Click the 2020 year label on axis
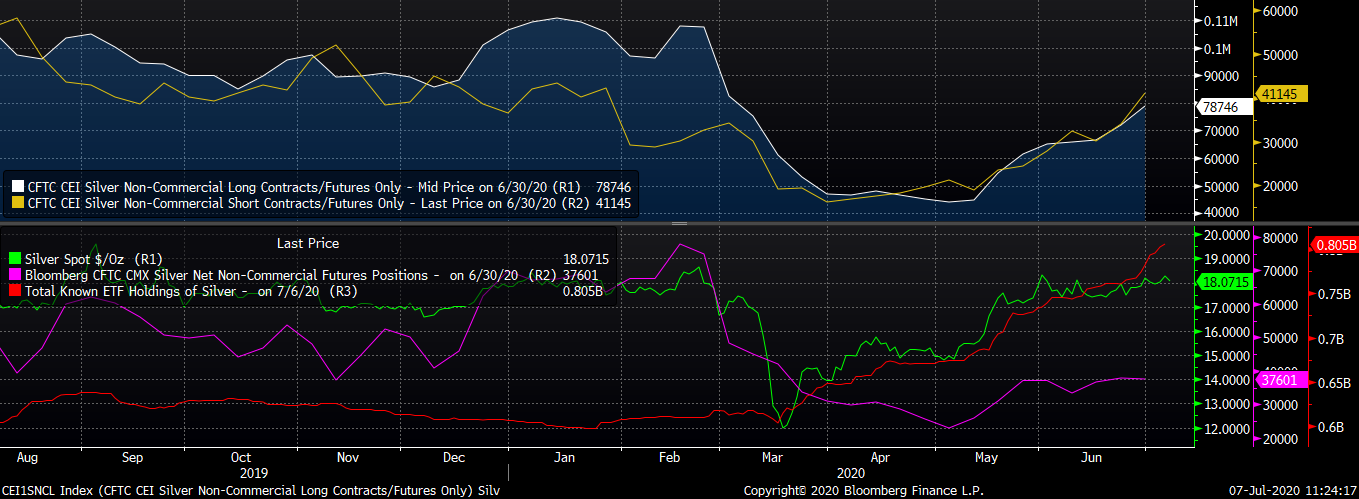This screenshot has width=1359, height=499. click(x=852, y=471)
